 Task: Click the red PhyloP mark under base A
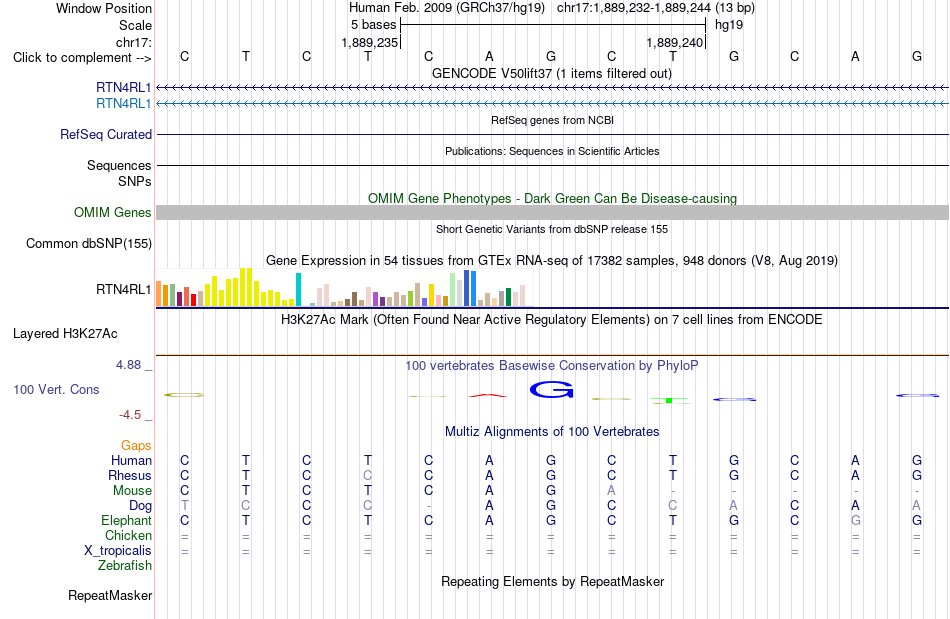tap(488, 396)
